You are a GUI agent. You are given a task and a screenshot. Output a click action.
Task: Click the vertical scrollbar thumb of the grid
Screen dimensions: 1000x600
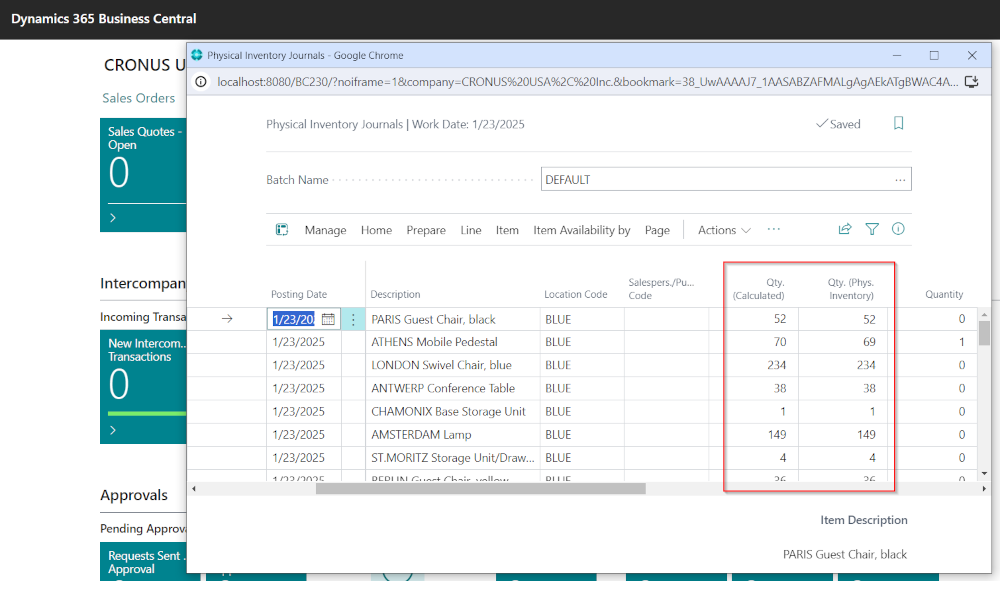[984, 333]
